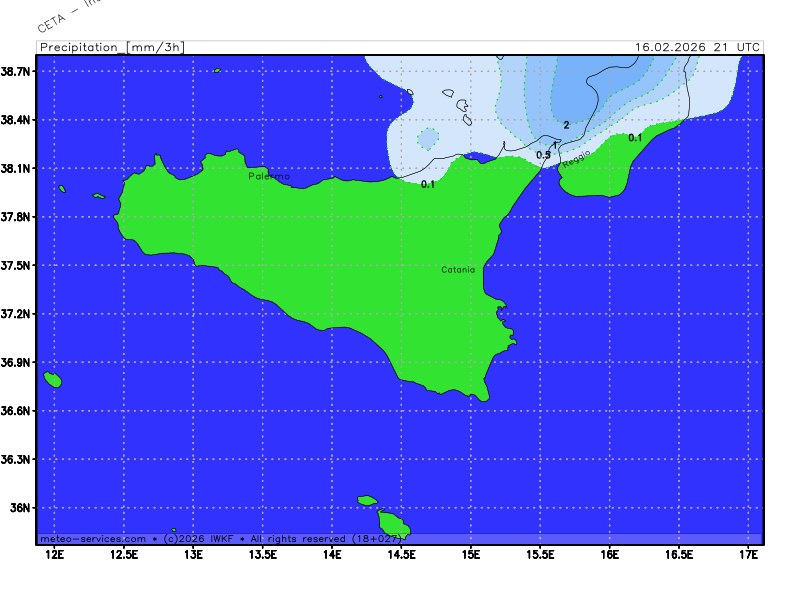Click the contour label 2
800x600 pixels.
(566, 125)
